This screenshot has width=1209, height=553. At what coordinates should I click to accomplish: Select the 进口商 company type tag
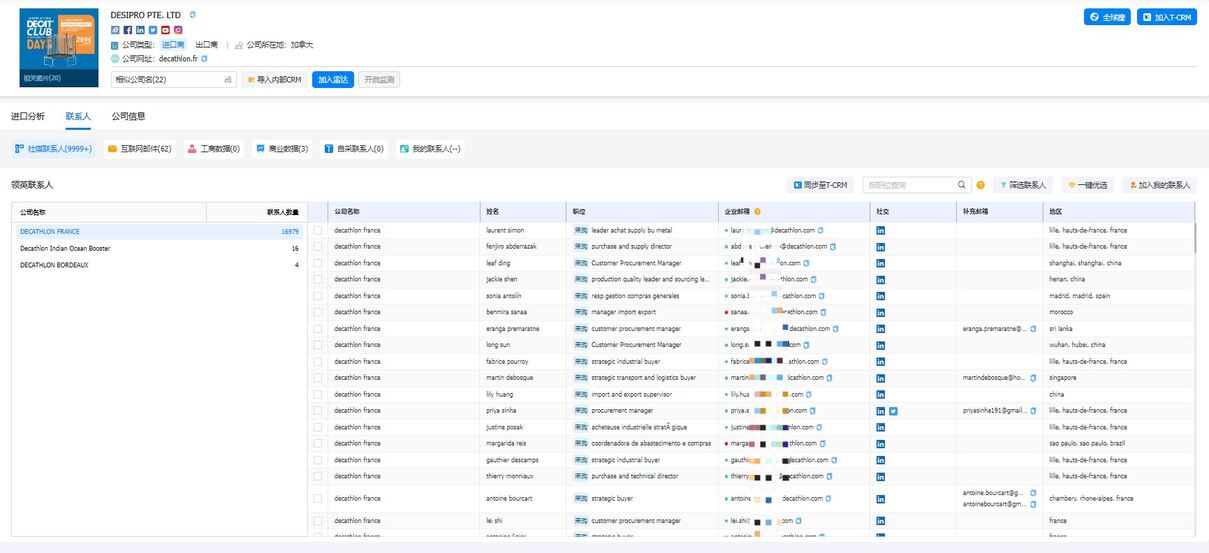coord(174,45)
